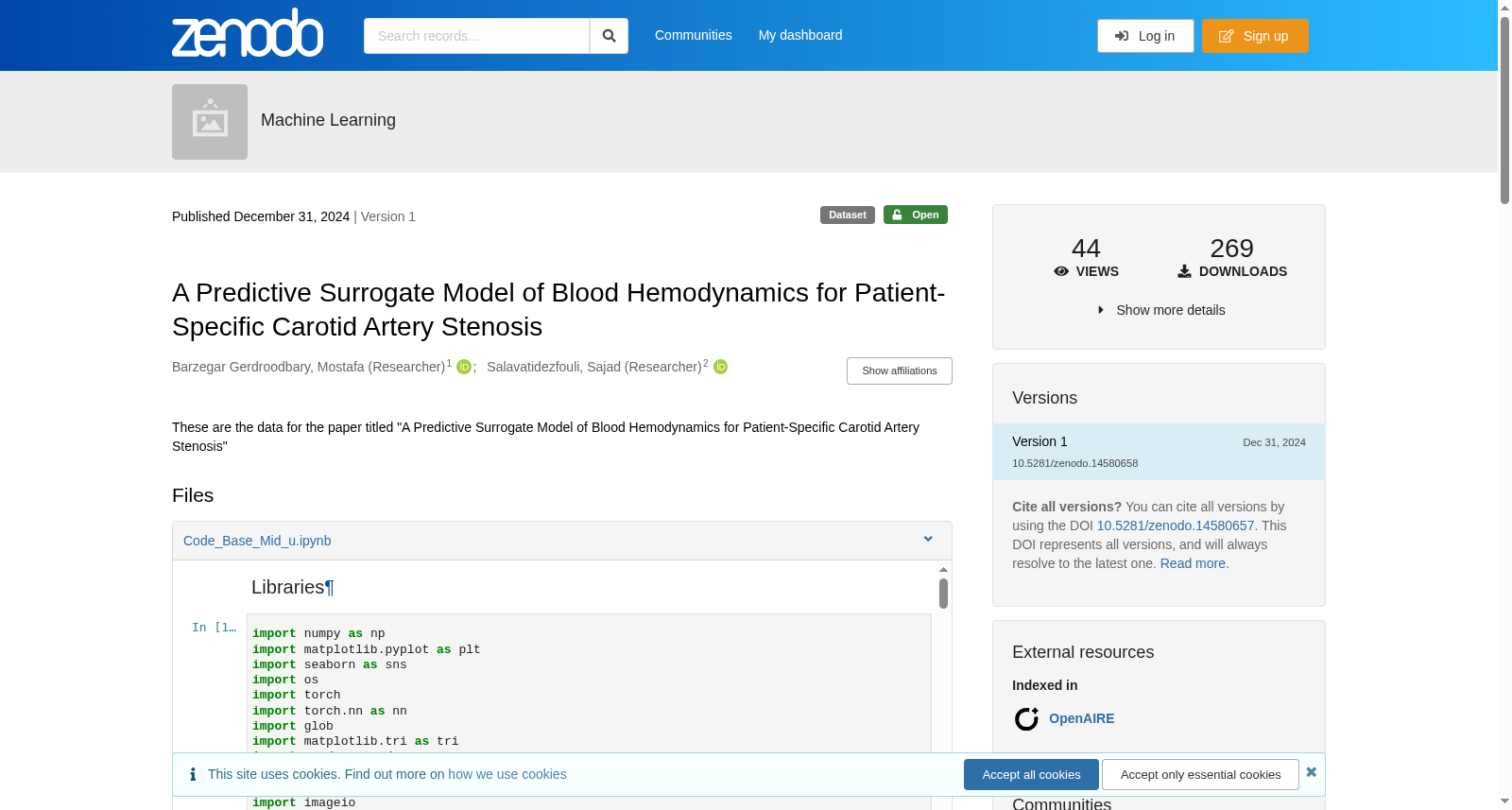The image size is (1512, 810).
Task: Click the page vertical scrollbar
Action: click(x=1504, y=109)
